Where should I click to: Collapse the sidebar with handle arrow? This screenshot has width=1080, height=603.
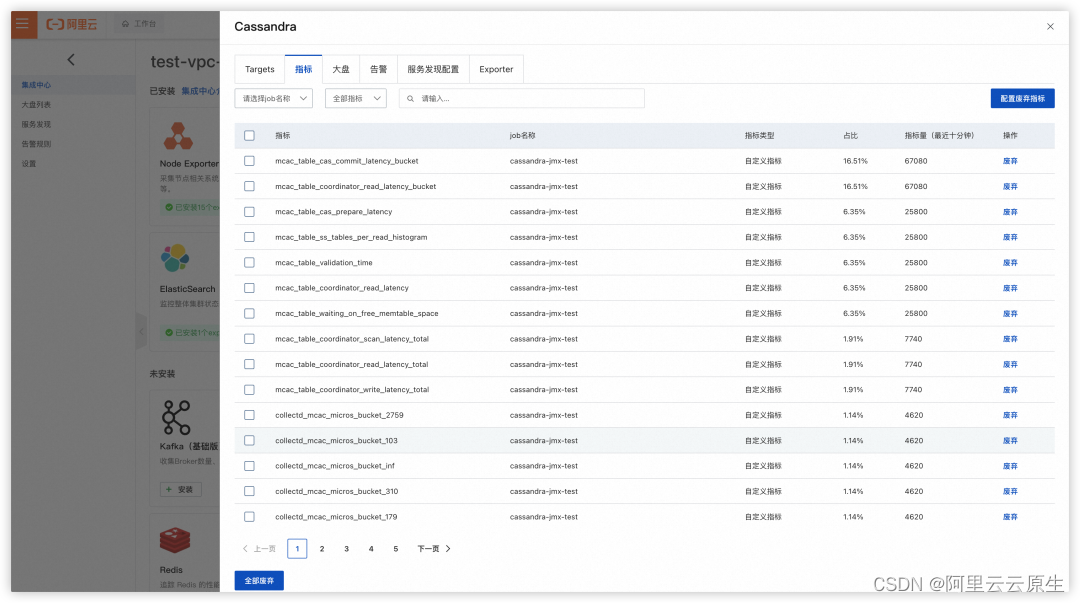pos(141,331)
